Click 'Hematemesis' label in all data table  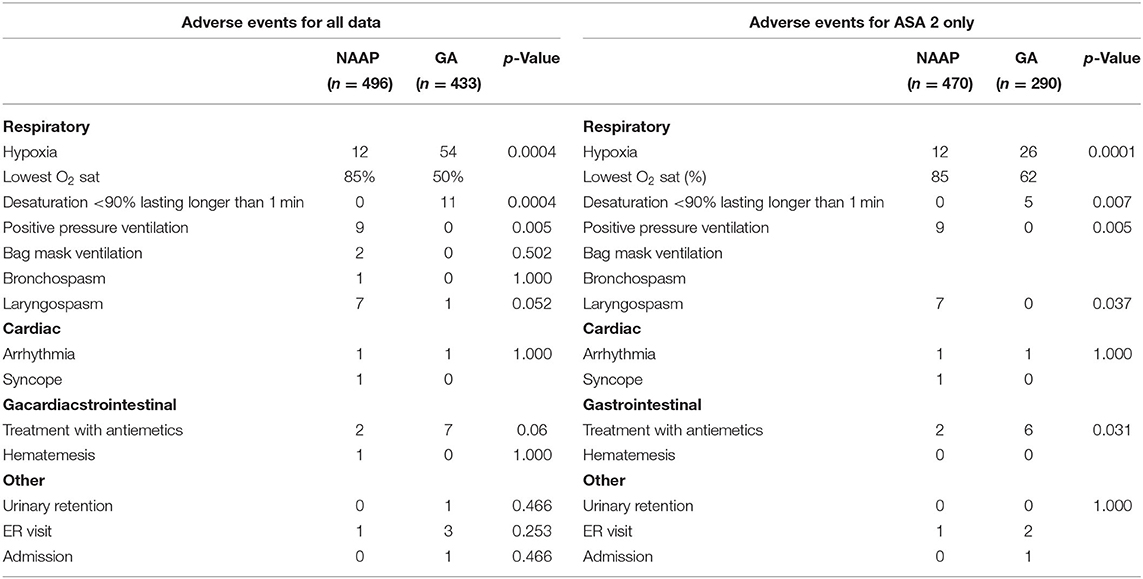[x=49, y=455]
